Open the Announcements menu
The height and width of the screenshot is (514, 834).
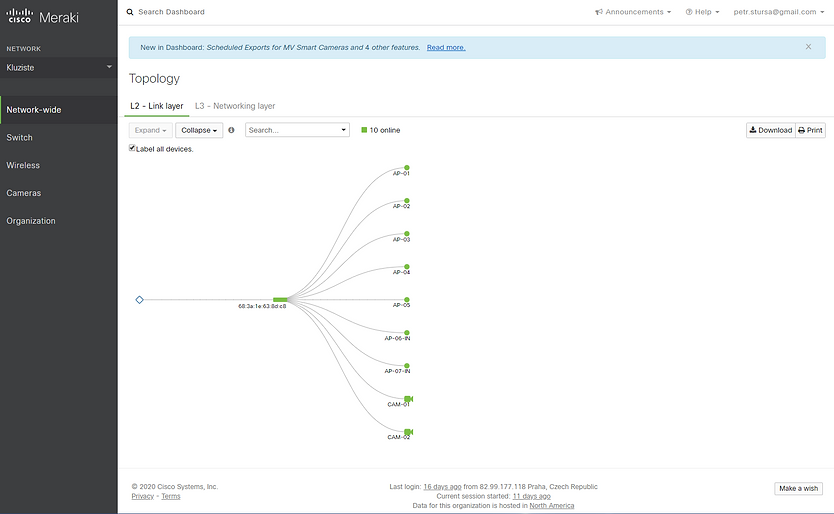coord(633,12)
